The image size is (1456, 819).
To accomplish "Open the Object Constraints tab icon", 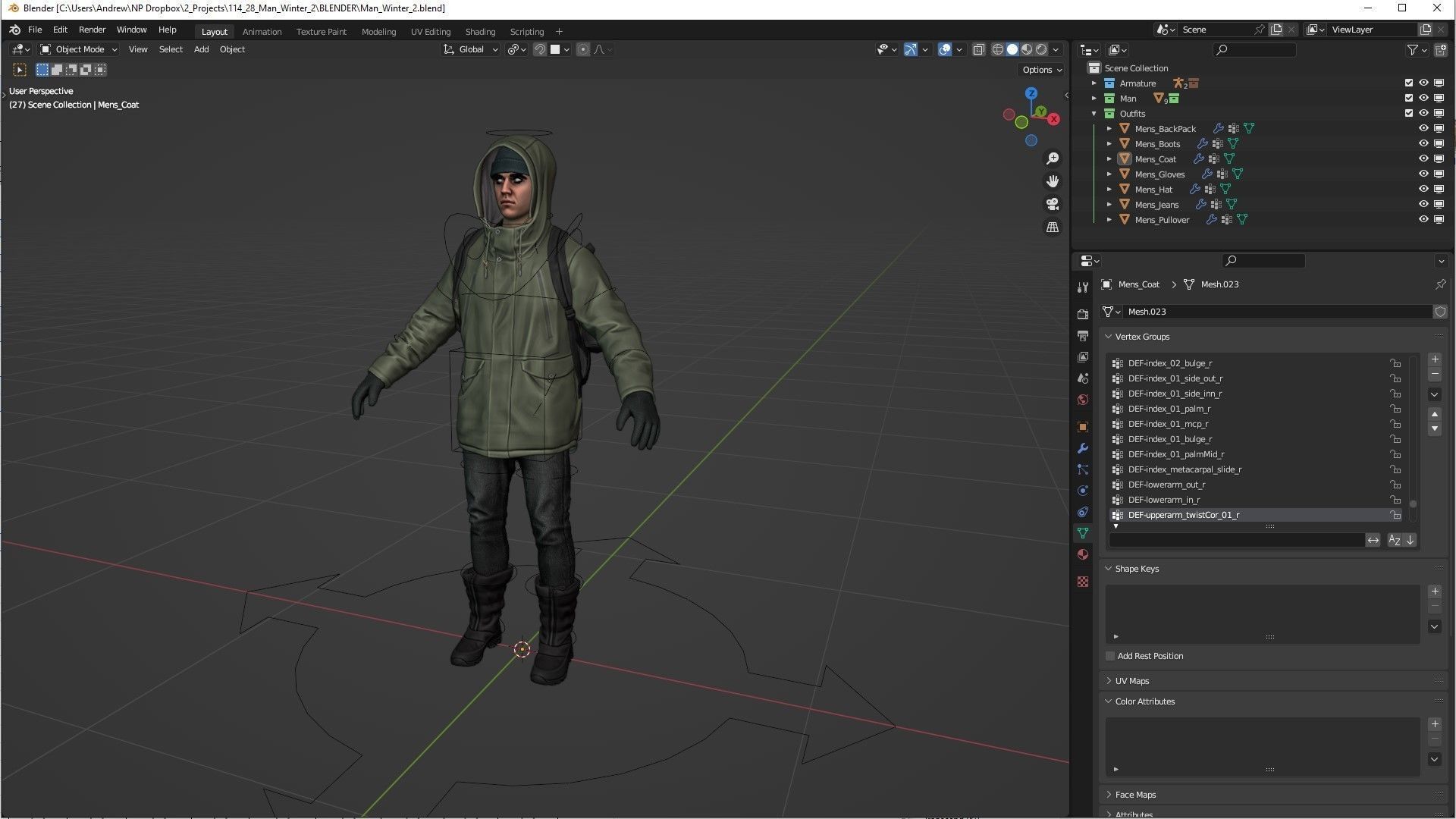I will [1083, 512].
